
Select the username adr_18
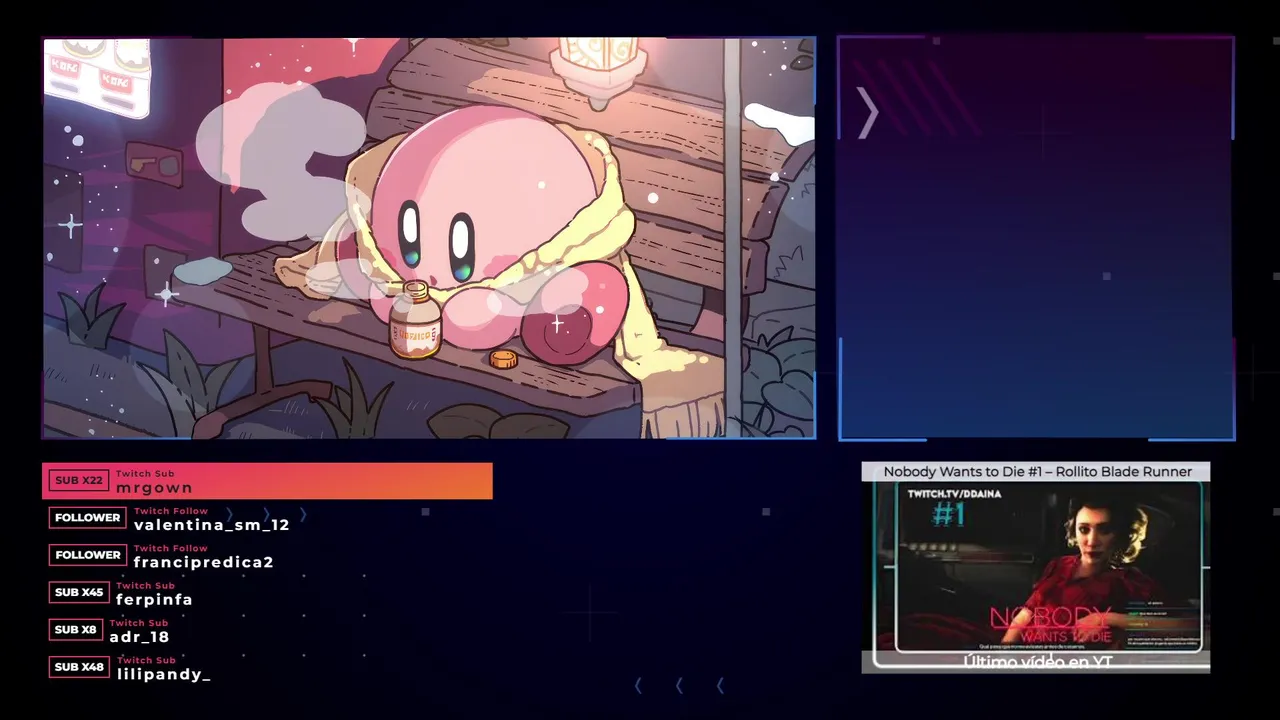139,637
